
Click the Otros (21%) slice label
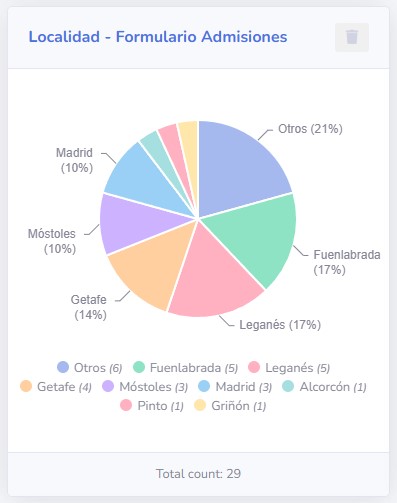point(310,129)
